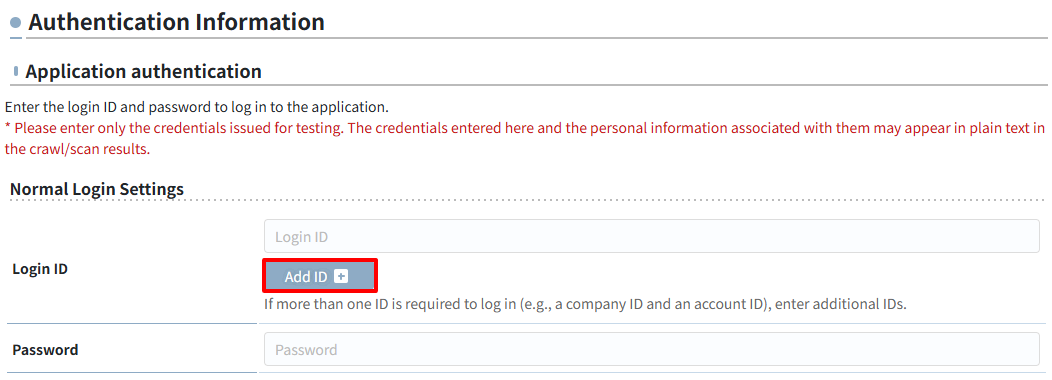
Task: Click the "Enter the login ID and password" instruction
Action: point(197,107)
